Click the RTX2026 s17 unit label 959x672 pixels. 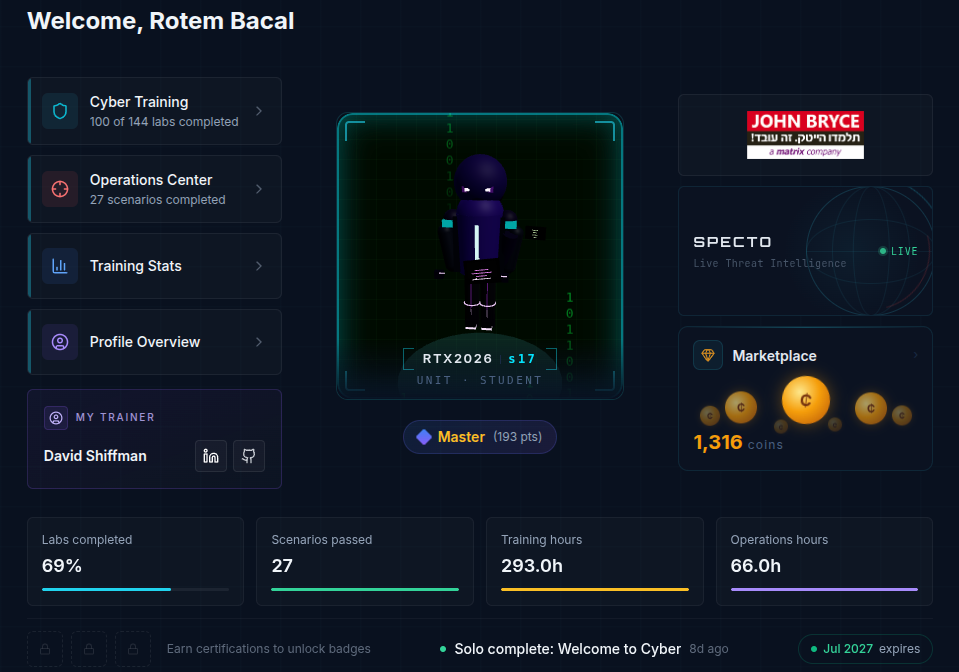click(x=480, y=359)
